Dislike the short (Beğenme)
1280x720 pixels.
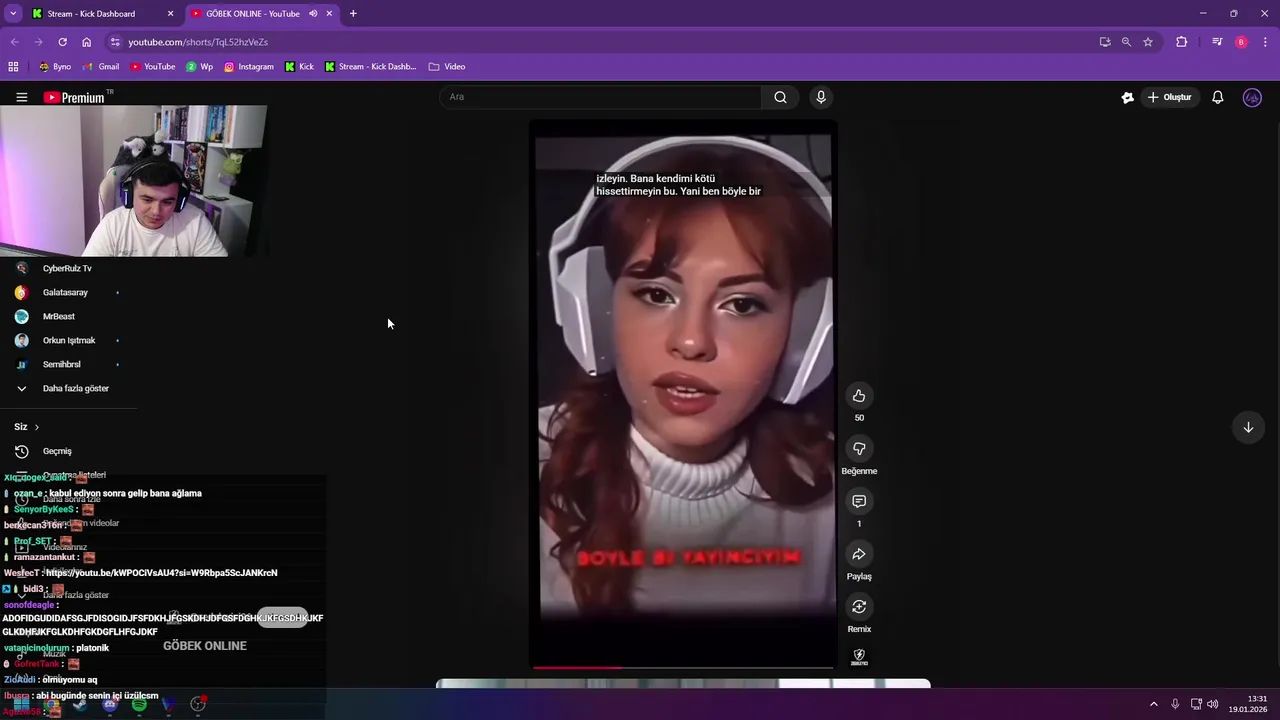click(858, 449)
